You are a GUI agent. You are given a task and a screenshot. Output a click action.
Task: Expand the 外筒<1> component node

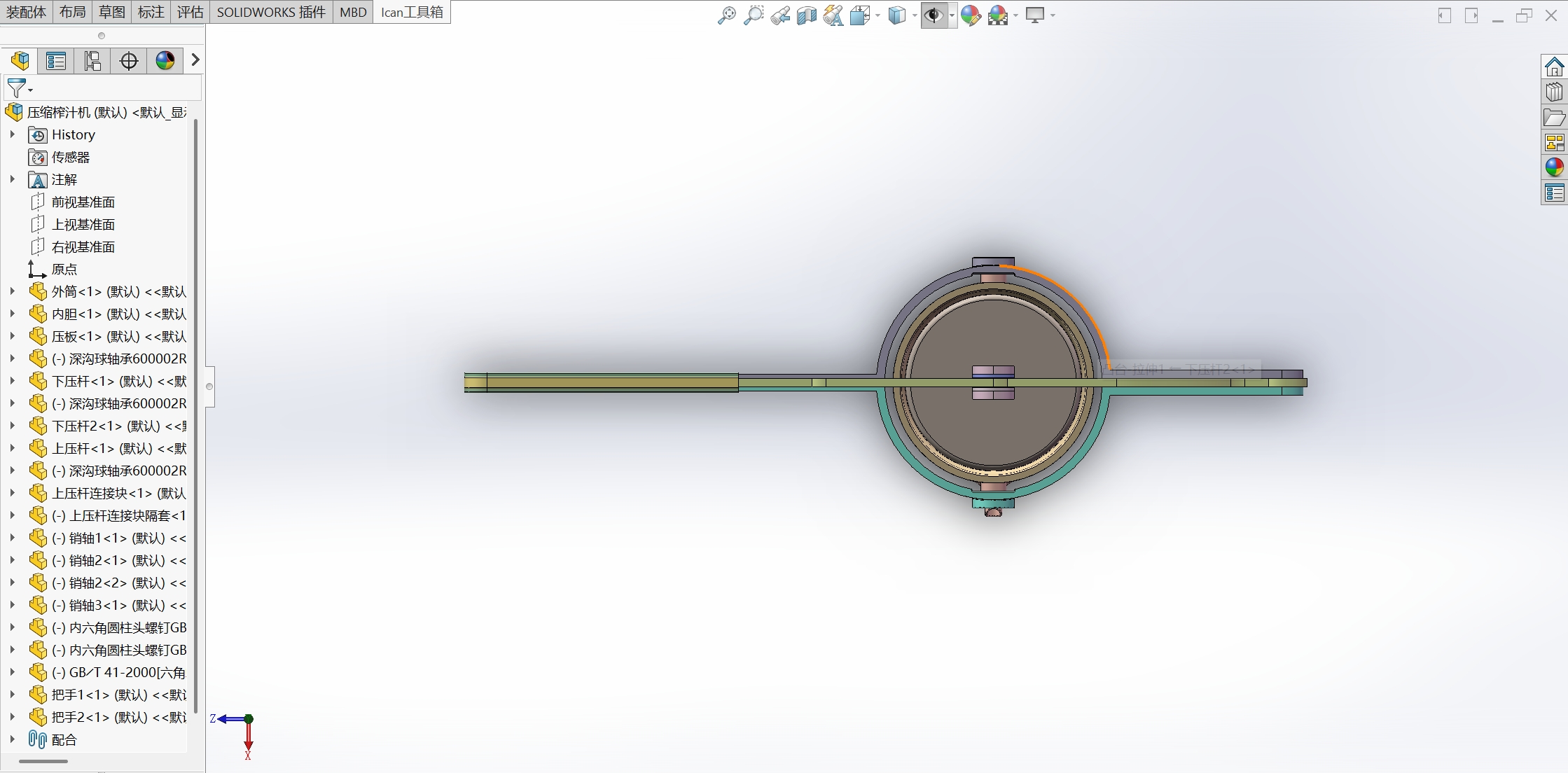pos(12,291)
